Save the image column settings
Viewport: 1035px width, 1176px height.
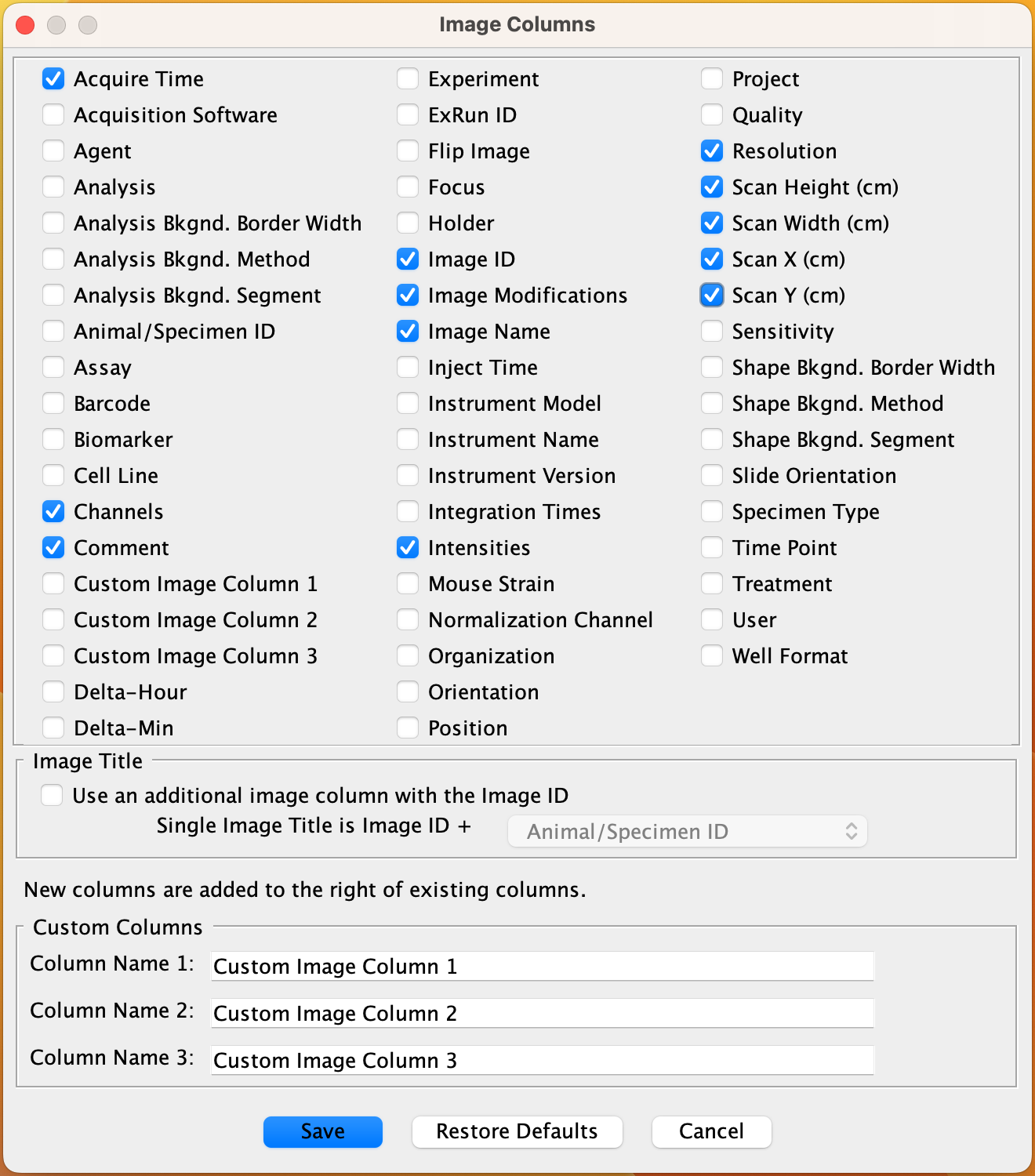pyautogui.click(x=323, y=1131)
